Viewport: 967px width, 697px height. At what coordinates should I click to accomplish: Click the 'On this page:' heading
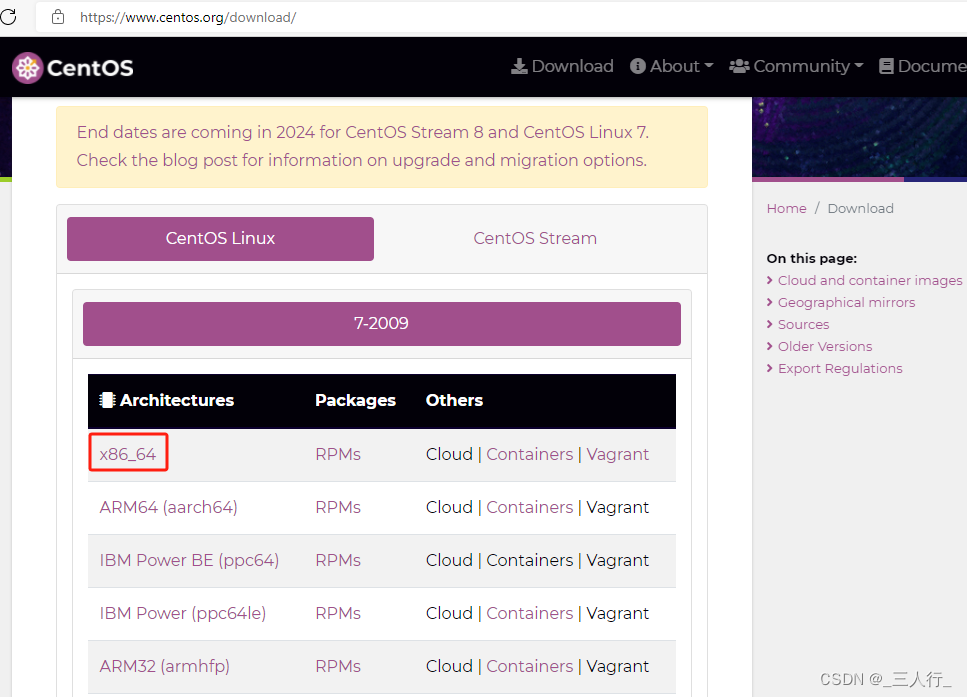click(x=812, y=258)
